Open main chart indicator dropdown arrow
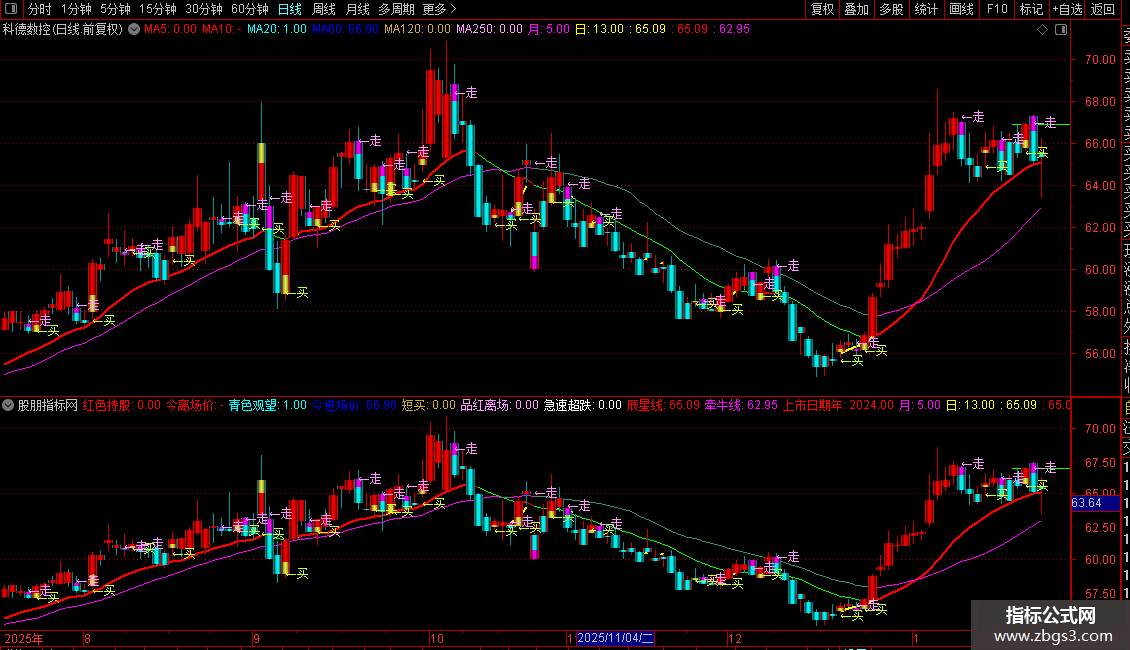The height and width of the screenshot is (650, 1130). pos(134,29)
